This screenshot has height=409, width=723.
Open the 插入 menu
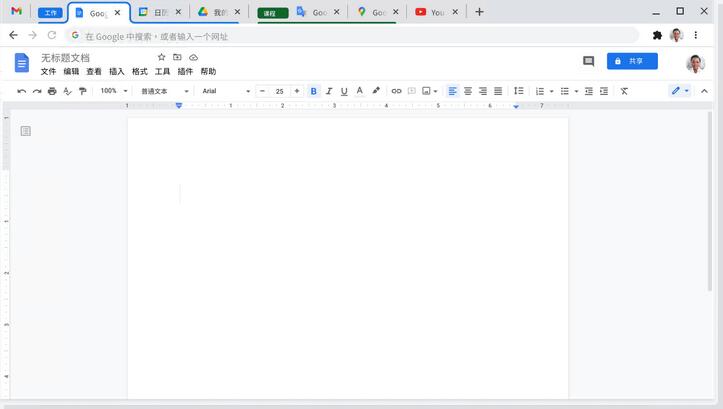tap(117, 72)
